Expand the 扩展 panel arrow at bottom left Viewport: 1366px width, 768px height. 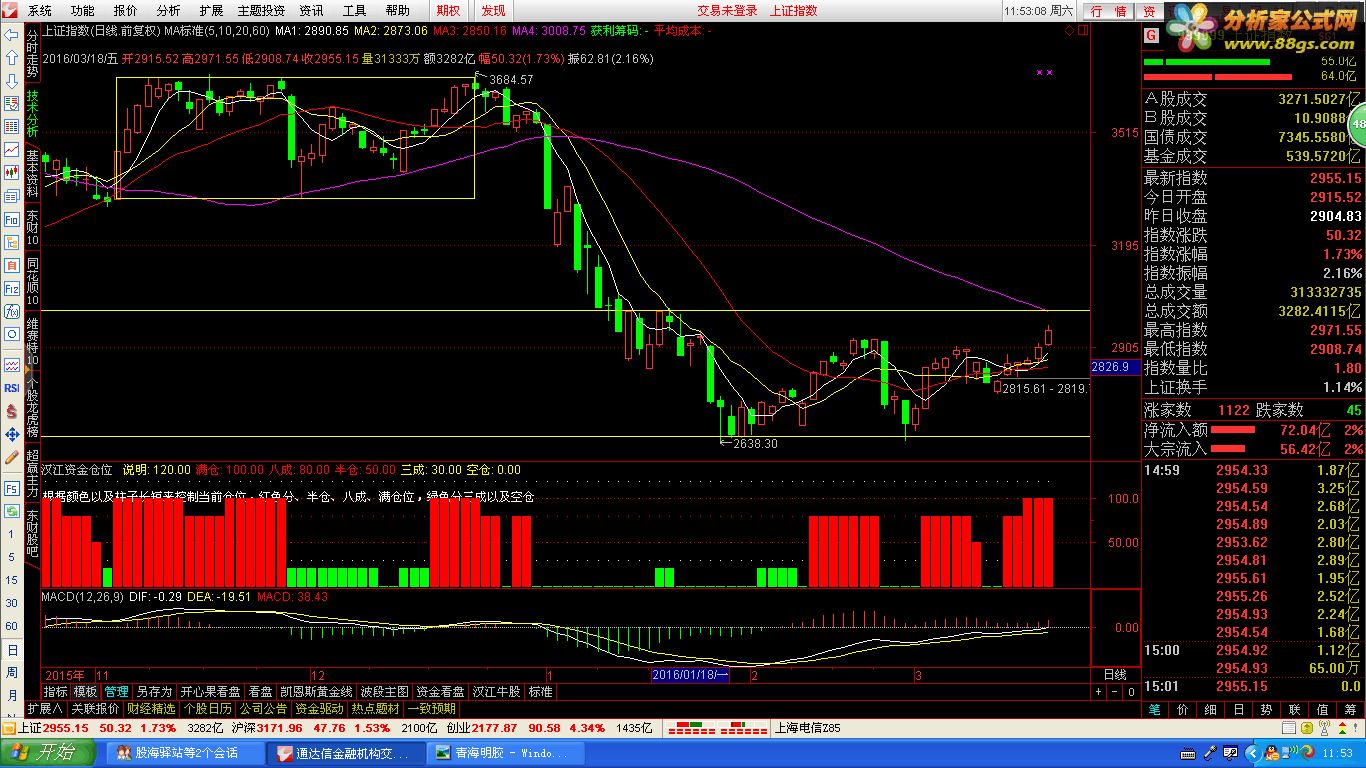click(x=43, y=708)
